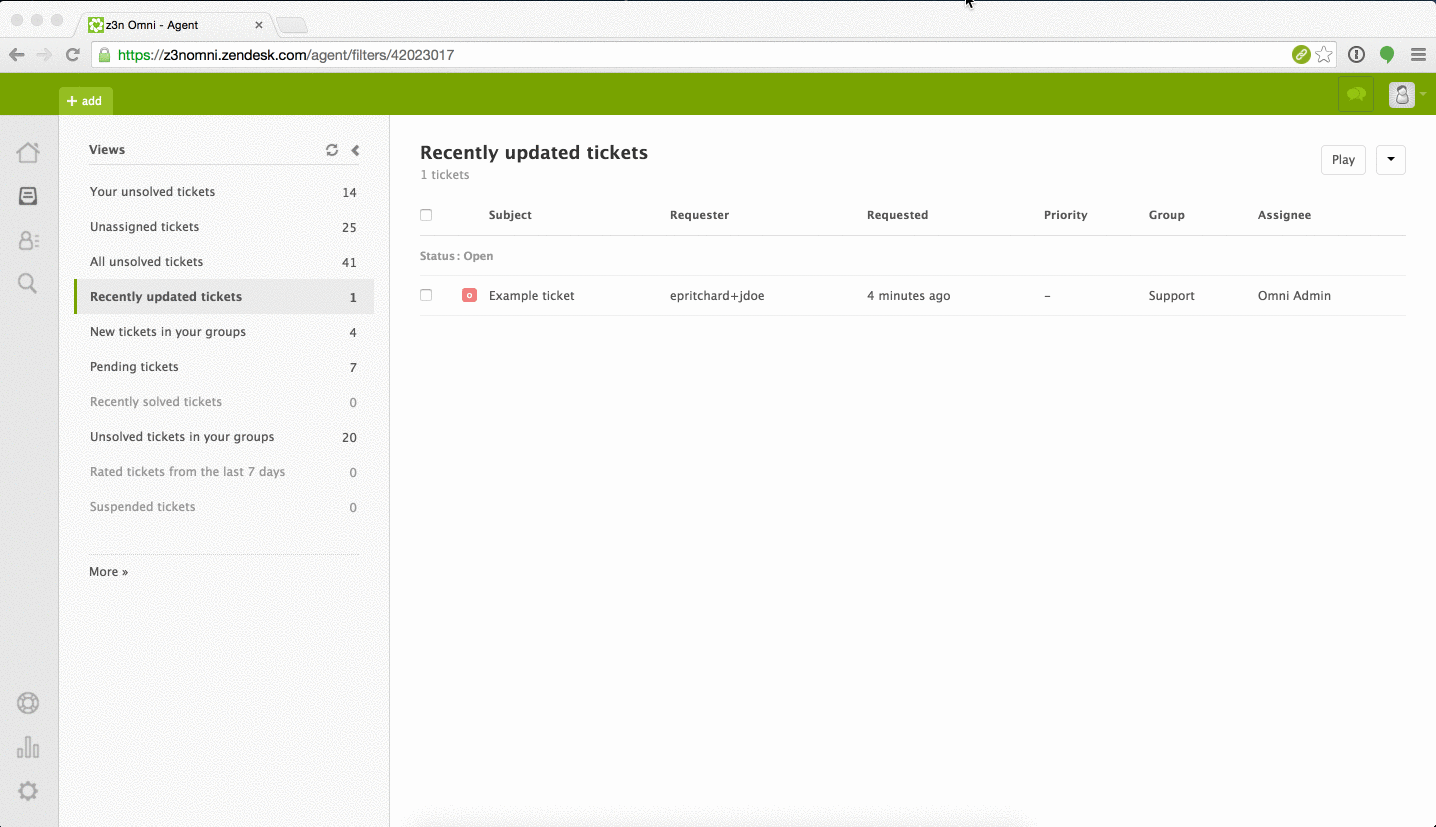Viewport: 1436px width, 827px height.
Task: Open the Zopim chat icon in top bar
Action: coord(1356,93)
